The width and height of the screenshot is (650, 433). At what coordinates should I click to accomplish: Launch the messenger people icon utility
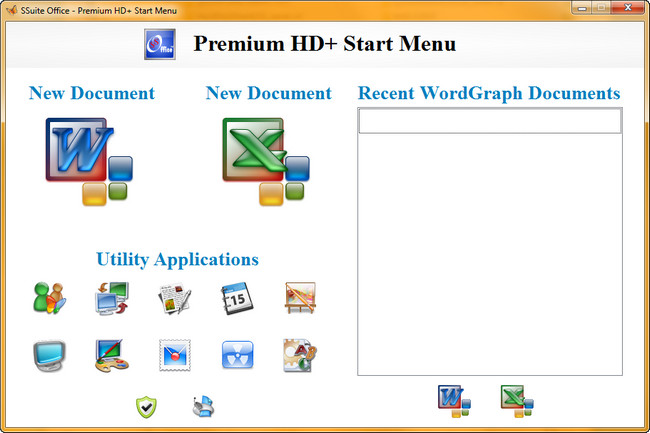(x=49, y=298)
